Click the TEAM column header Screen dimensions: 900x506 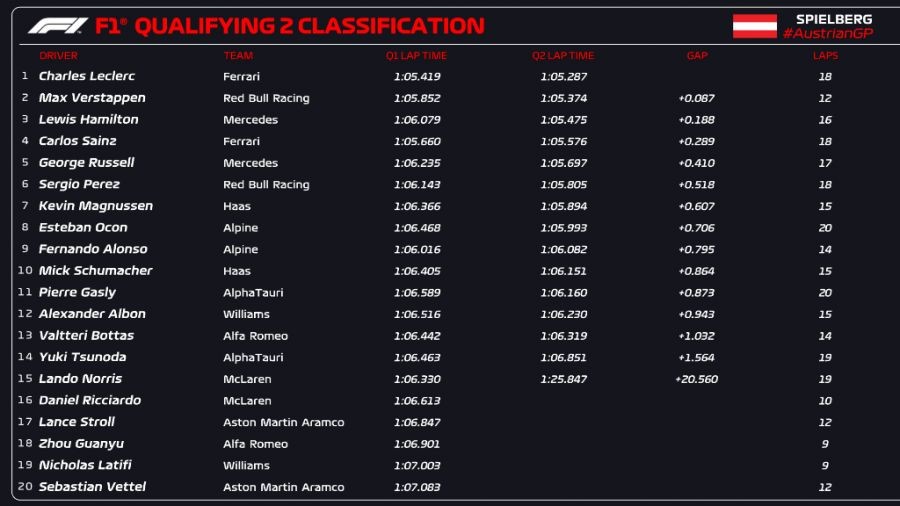pos(238,56)
